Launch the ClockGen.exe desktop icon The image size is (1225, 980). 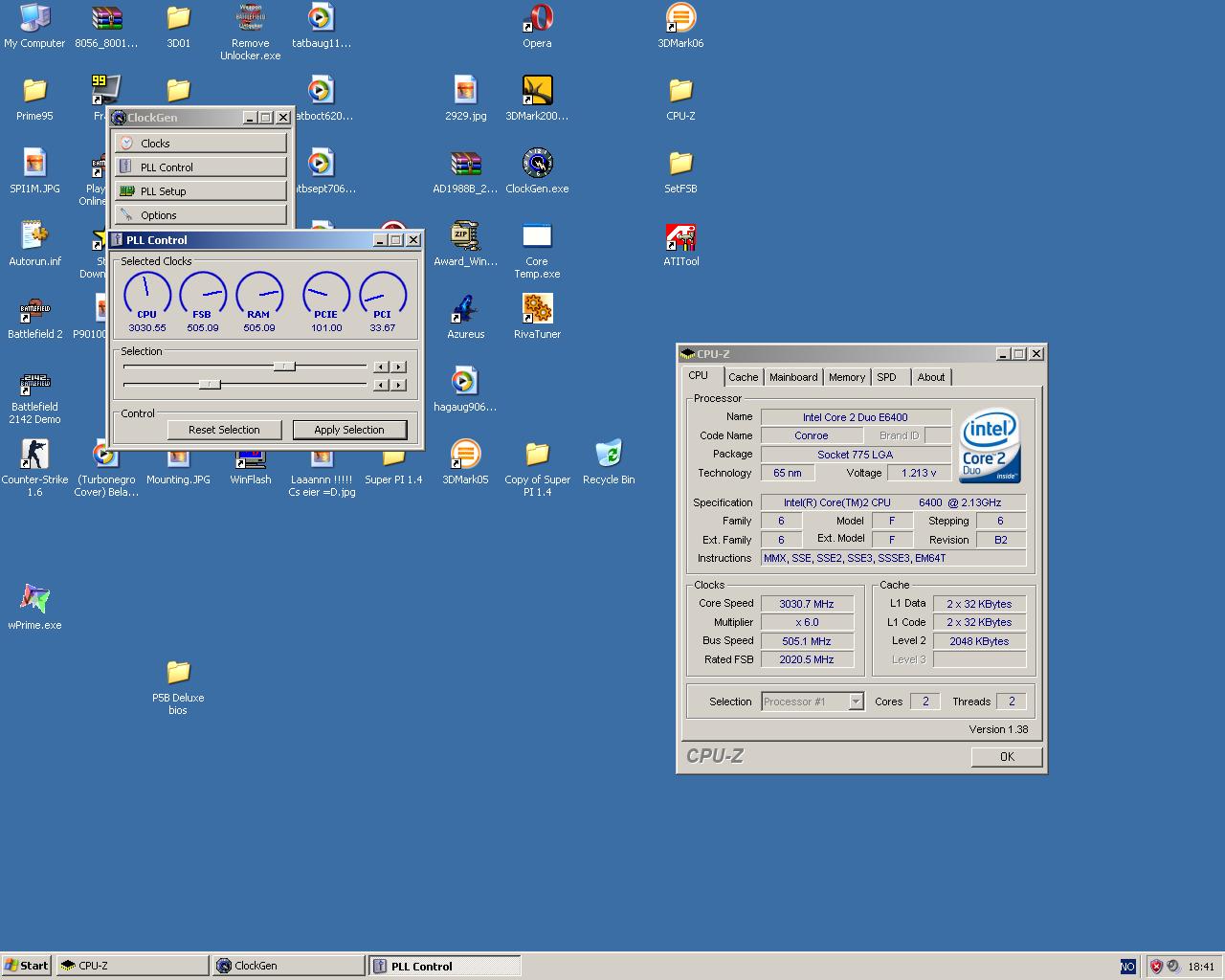tap(537, 171)
